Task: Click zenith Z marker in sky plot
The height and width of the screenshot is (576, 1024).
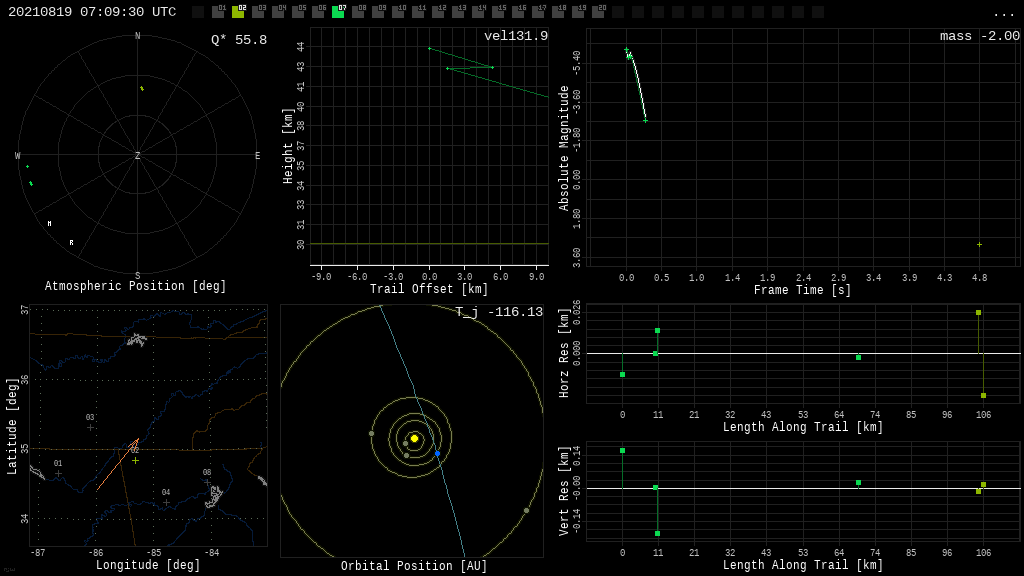Action: tap(138, 156)
